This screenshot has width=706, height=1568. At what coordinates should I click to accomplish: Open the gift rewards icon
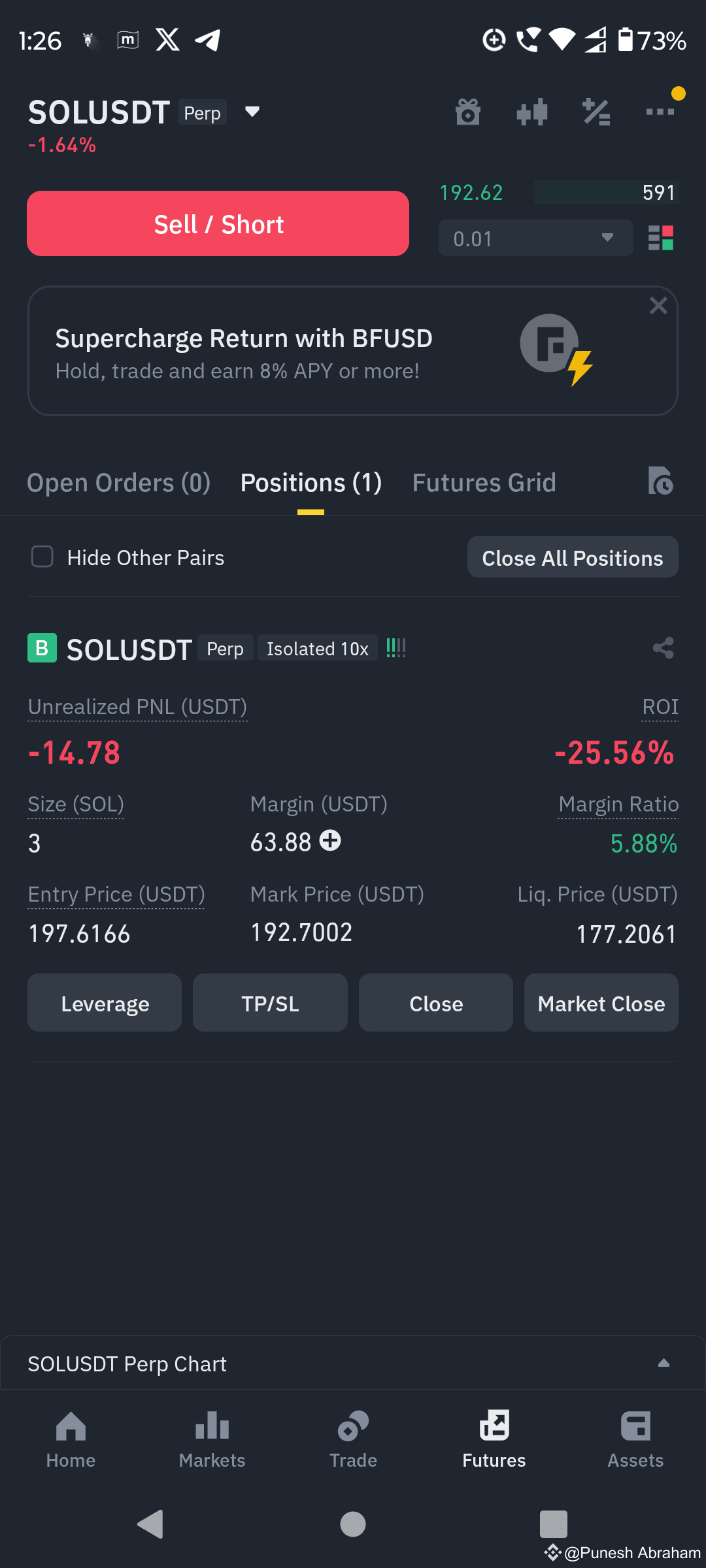click(x=468, y=112)
